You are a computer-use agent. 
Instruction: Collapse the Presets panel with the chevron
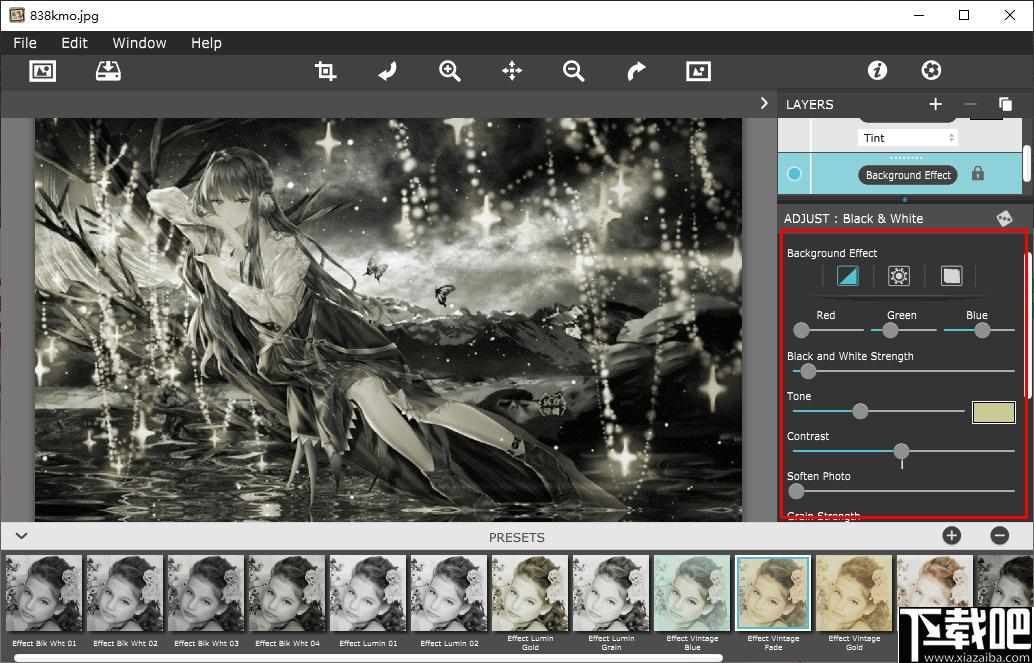point(22,536)
